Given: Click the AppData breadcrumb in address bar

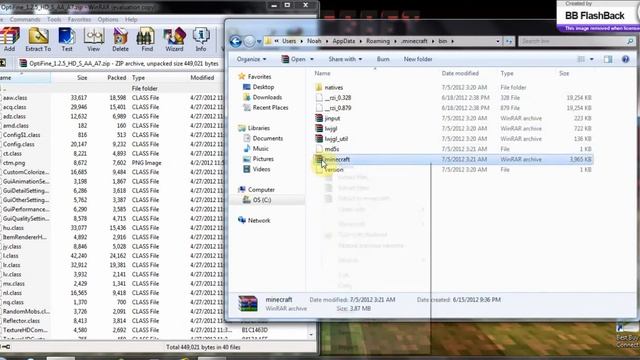Looking at the screenshot, I should (x=344, y=41).
